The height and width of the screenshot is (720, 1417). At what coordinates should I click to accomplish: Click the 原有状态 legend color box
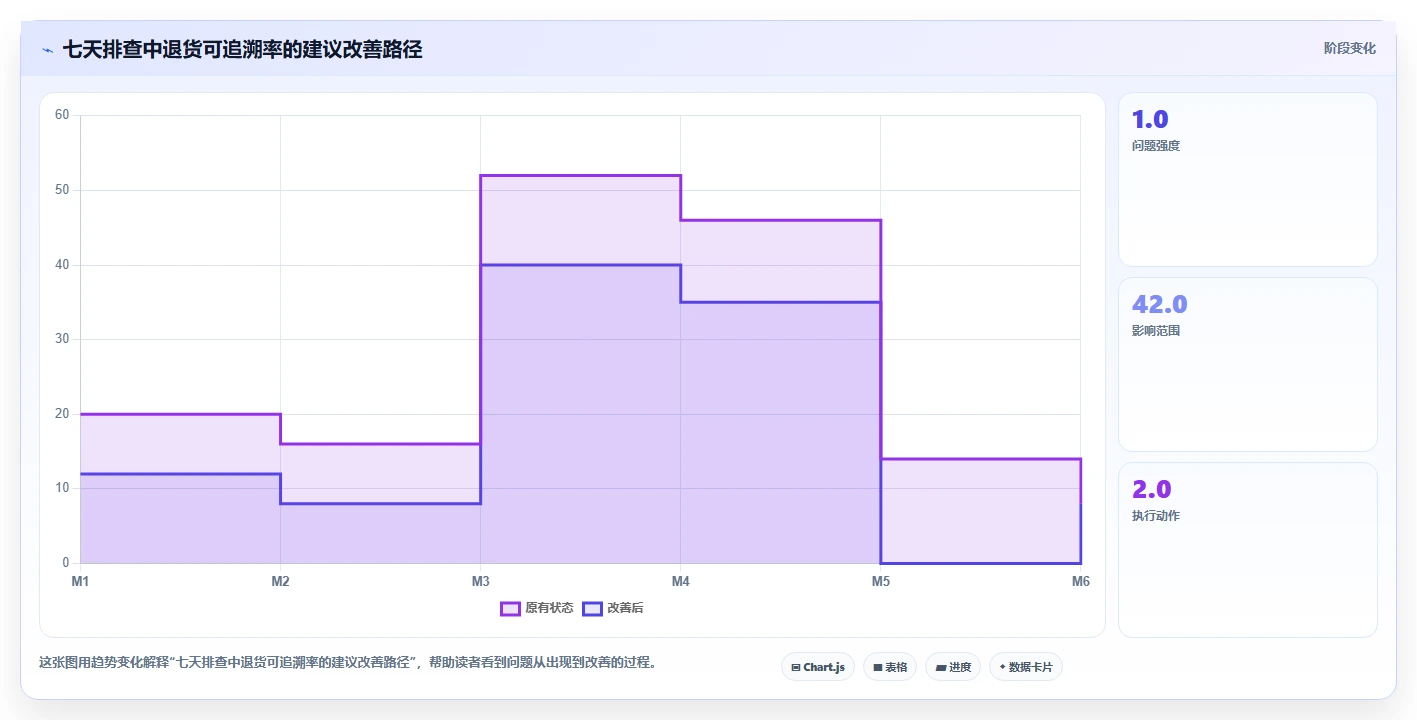click(x=511, y=608)
